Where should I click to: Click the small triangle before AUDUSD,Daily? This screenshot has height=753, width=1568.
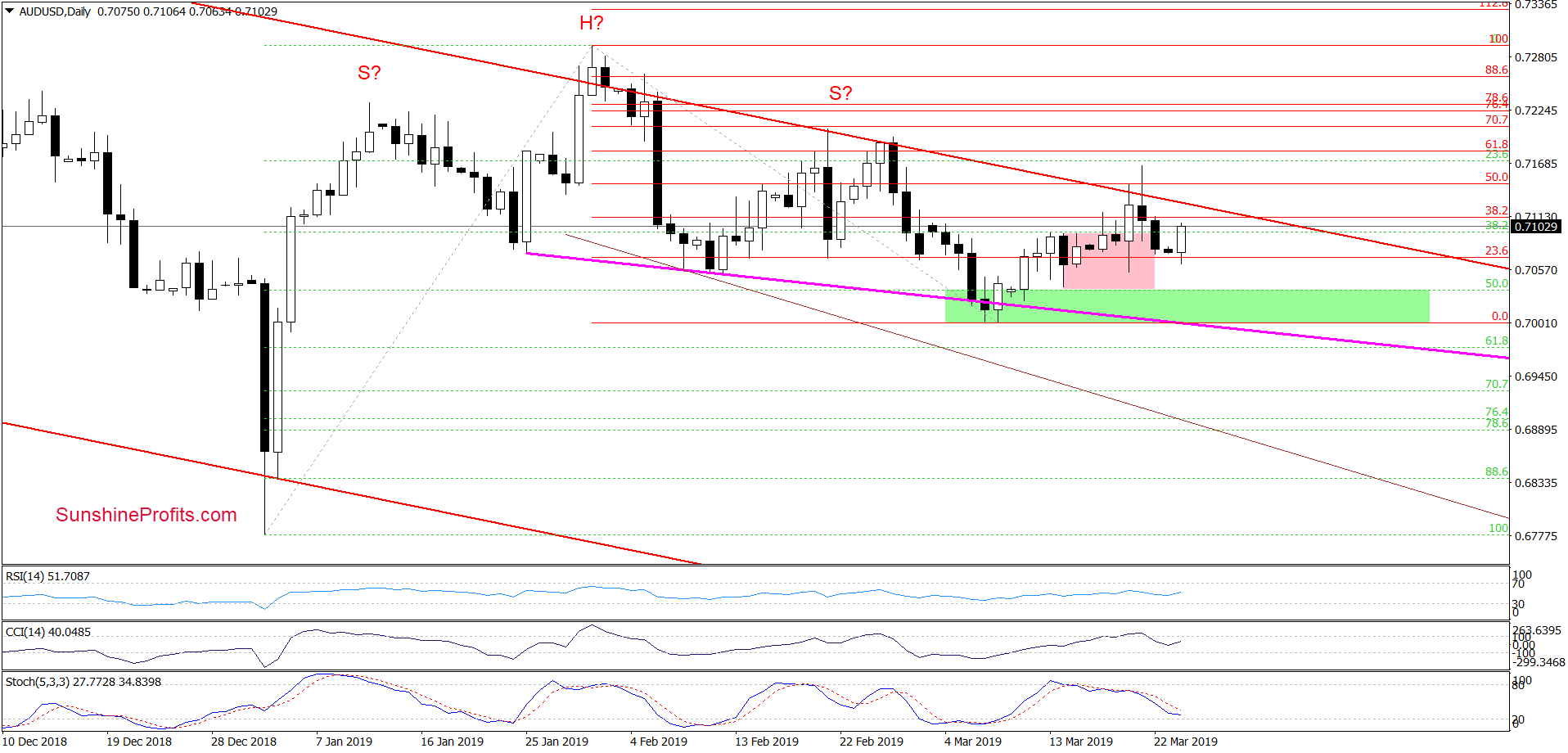point(10,11)
